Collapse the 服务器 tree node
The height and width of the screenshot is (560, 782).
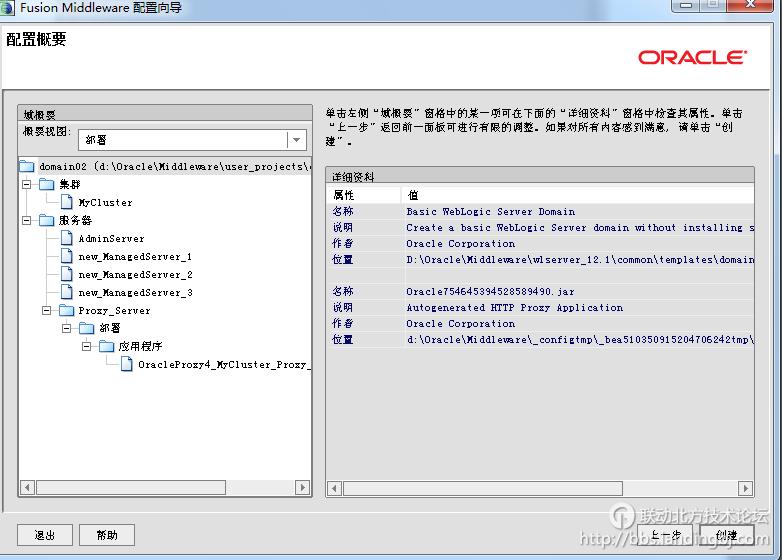[27, 220]
